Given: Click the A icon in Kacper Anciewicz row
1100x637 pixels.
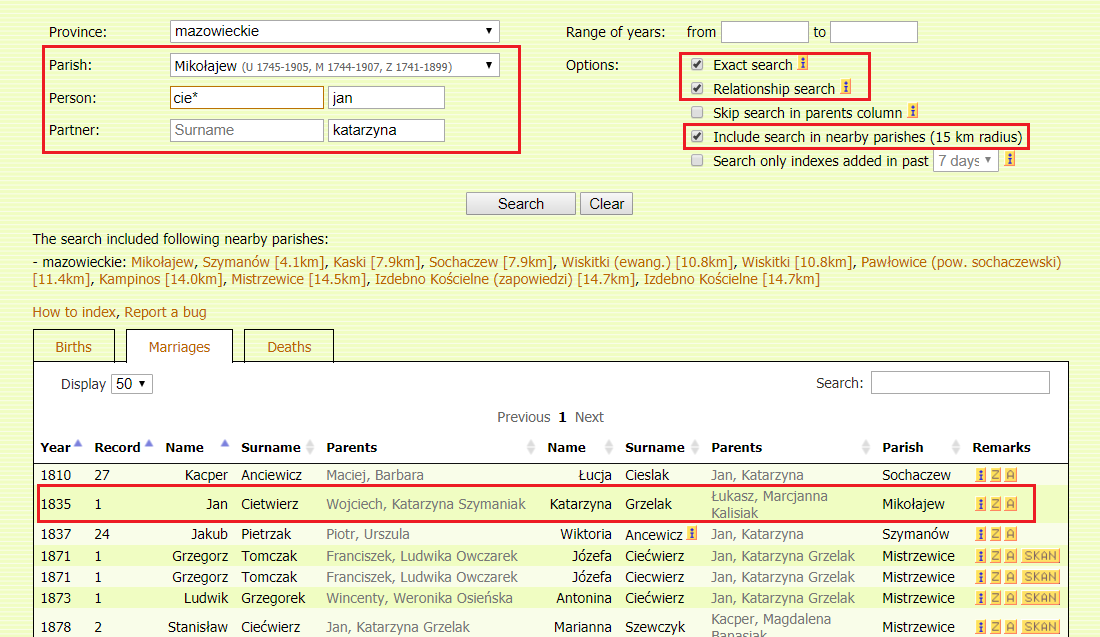Looking at the screenshot, I should pos(1011,475).
